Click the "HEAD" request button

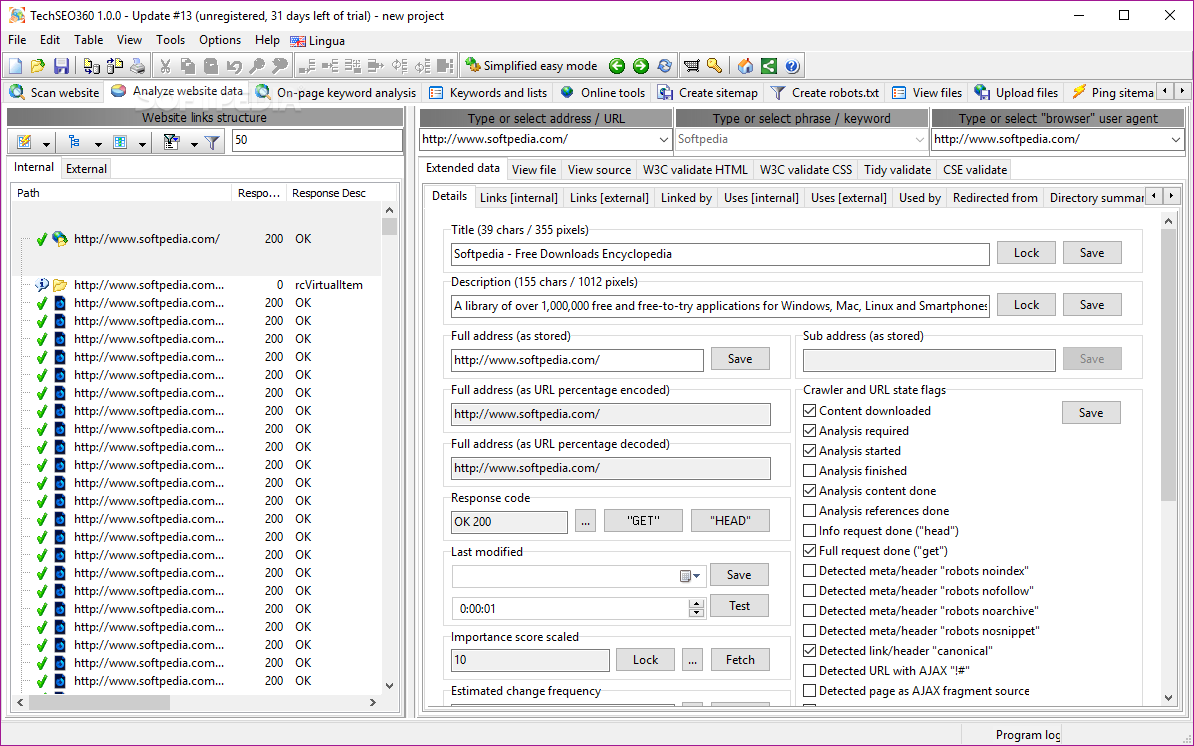(x=730, y=521)
